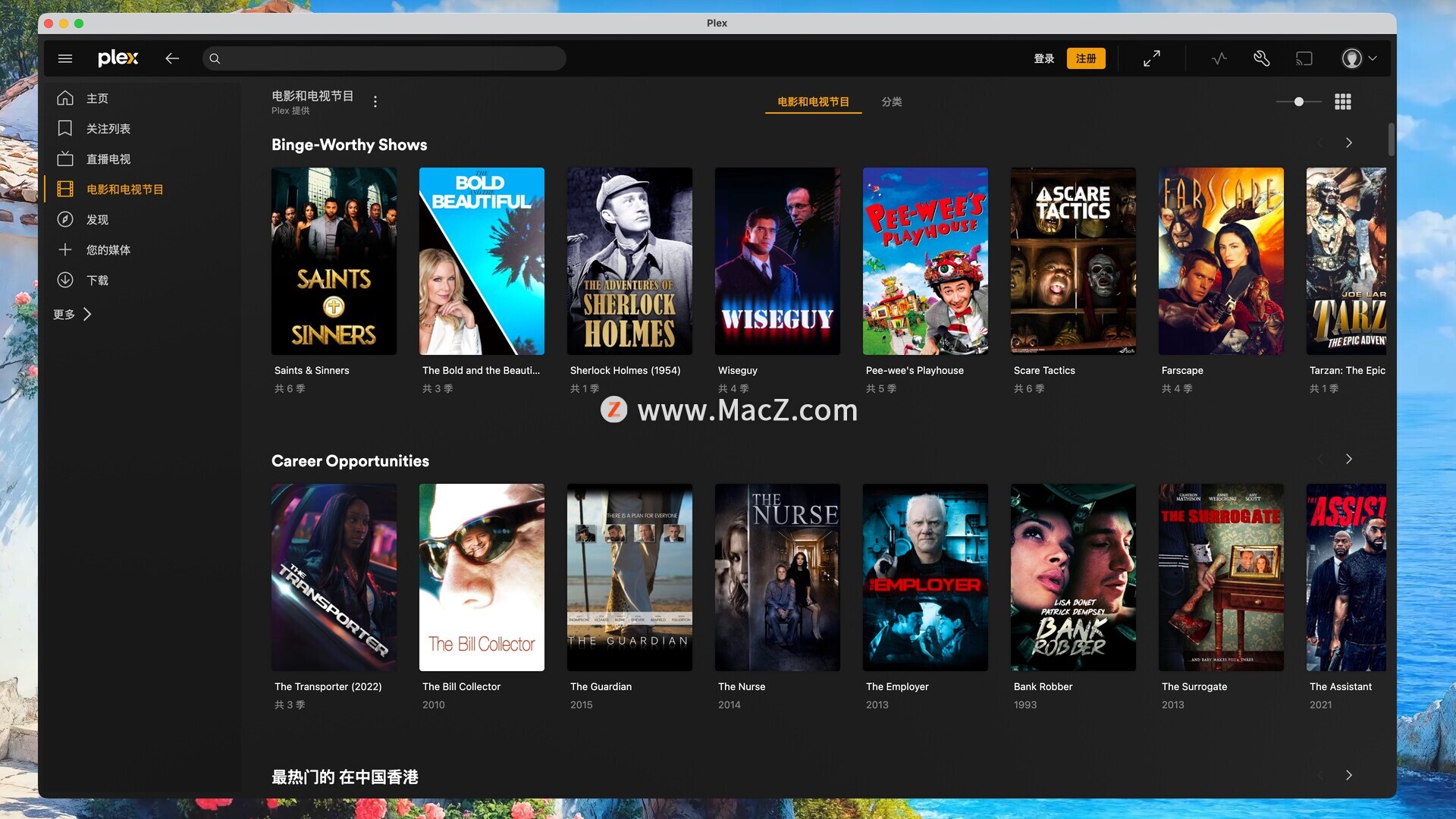Screen dimensions: 1456x819
Task: Click the cast to device icon
Action: [1304, 58]
